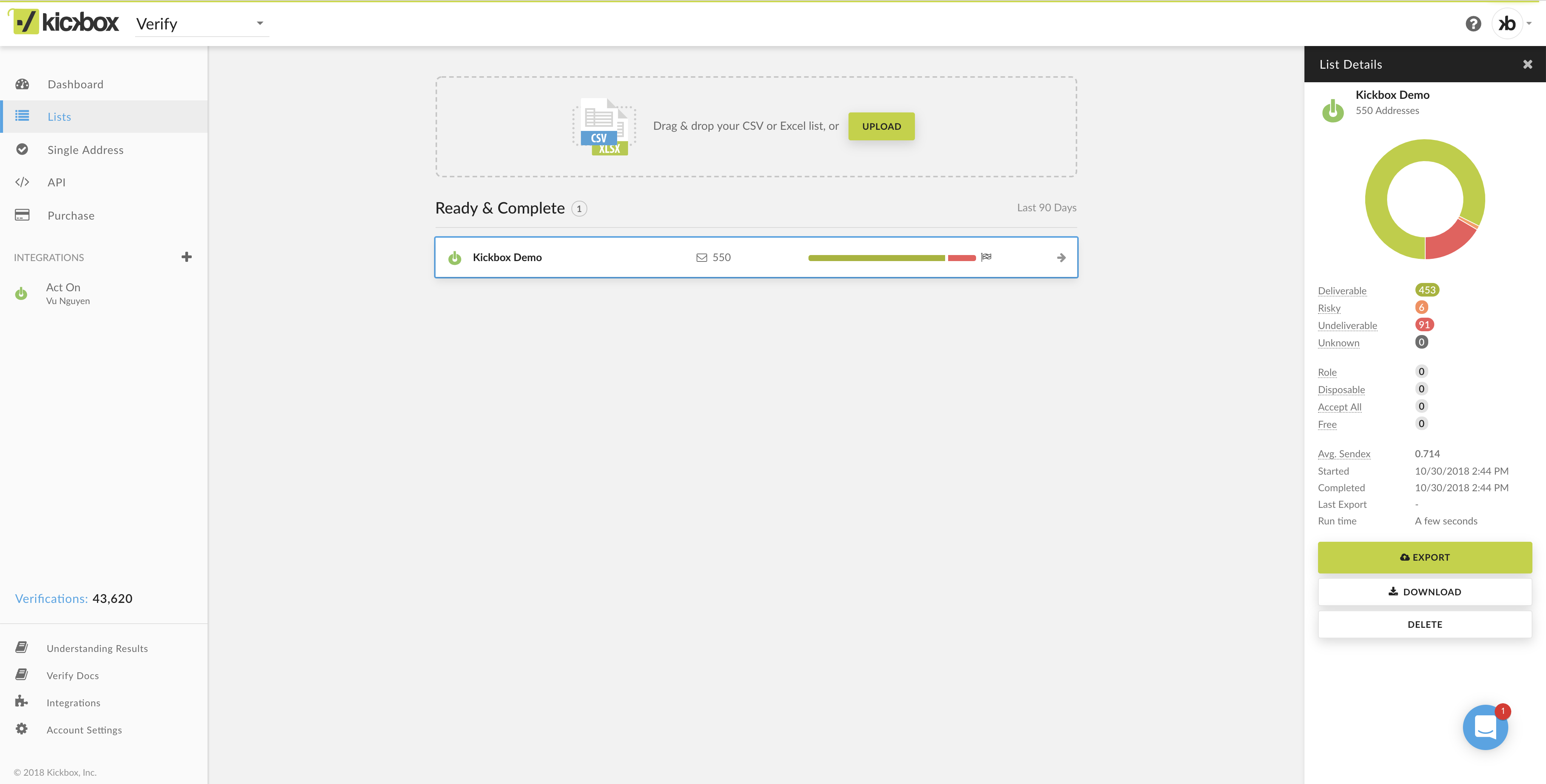1546x784 pixels.
Task: Open the Intercom chat bubble
Action: pos(1485,727)
